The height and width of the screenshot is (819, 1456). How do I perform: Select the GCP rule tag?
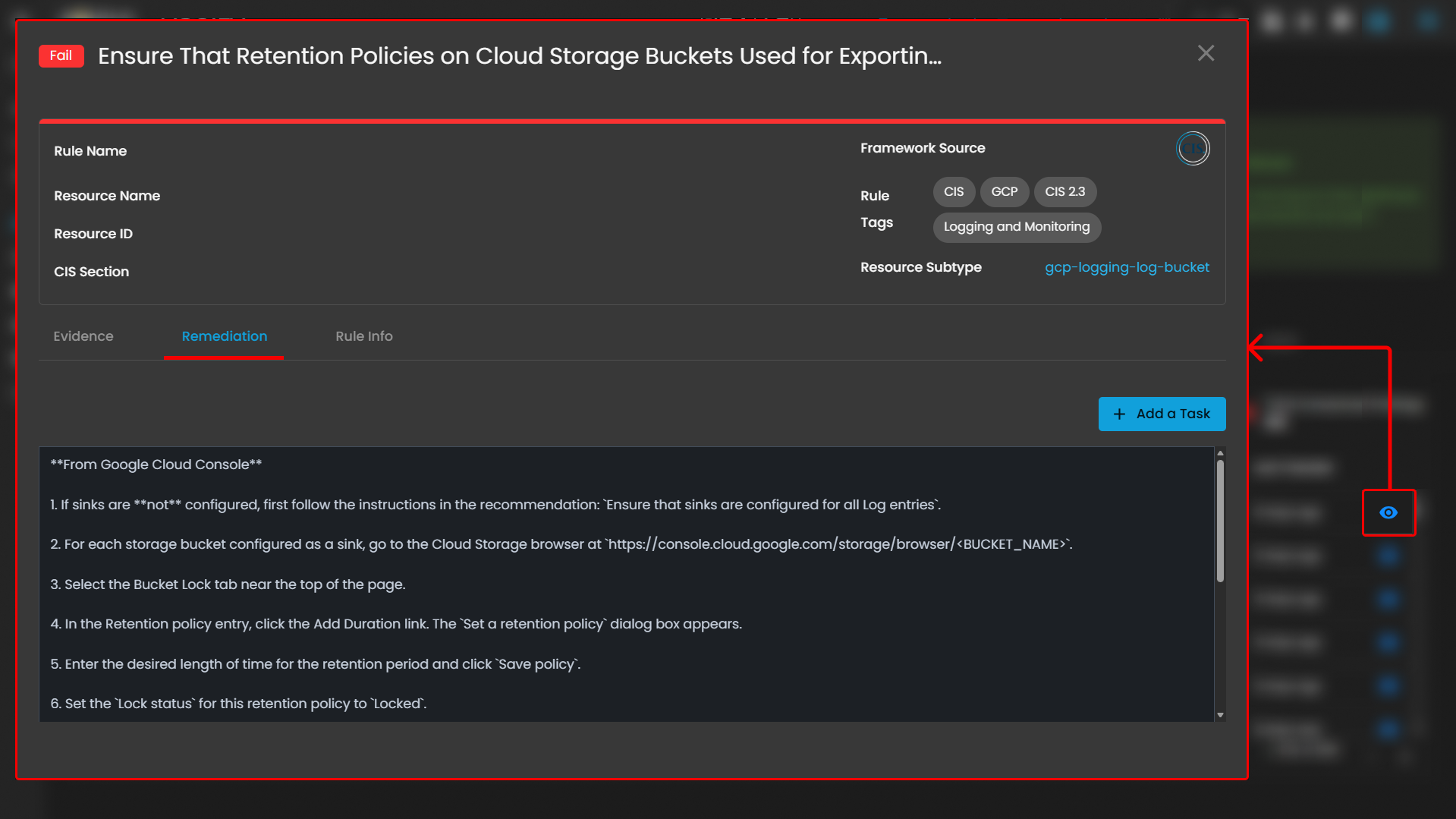click(1004, 192)
